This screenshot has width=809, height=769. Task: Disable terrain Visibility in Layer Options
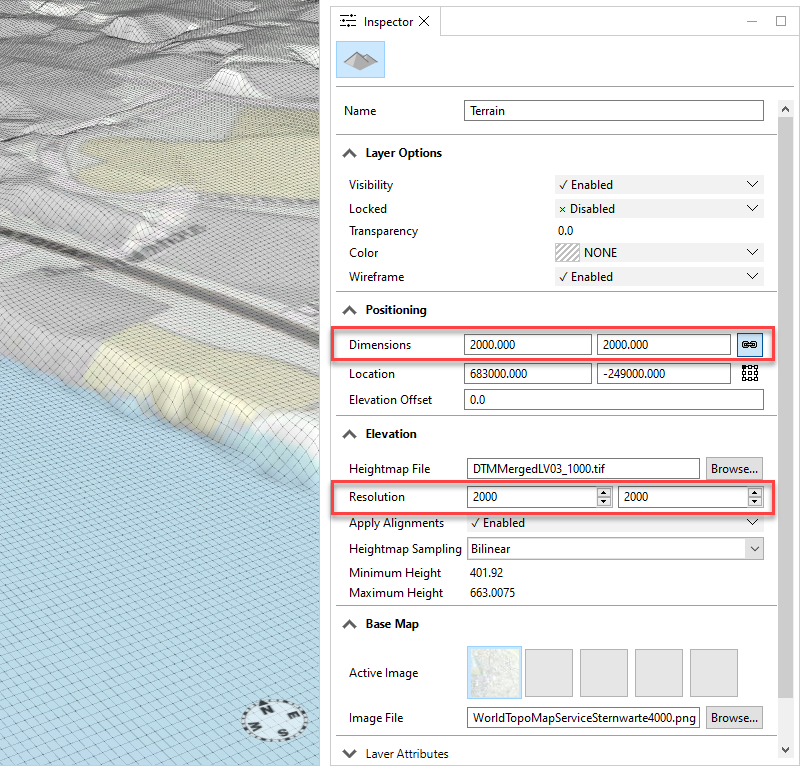[658, 184]
